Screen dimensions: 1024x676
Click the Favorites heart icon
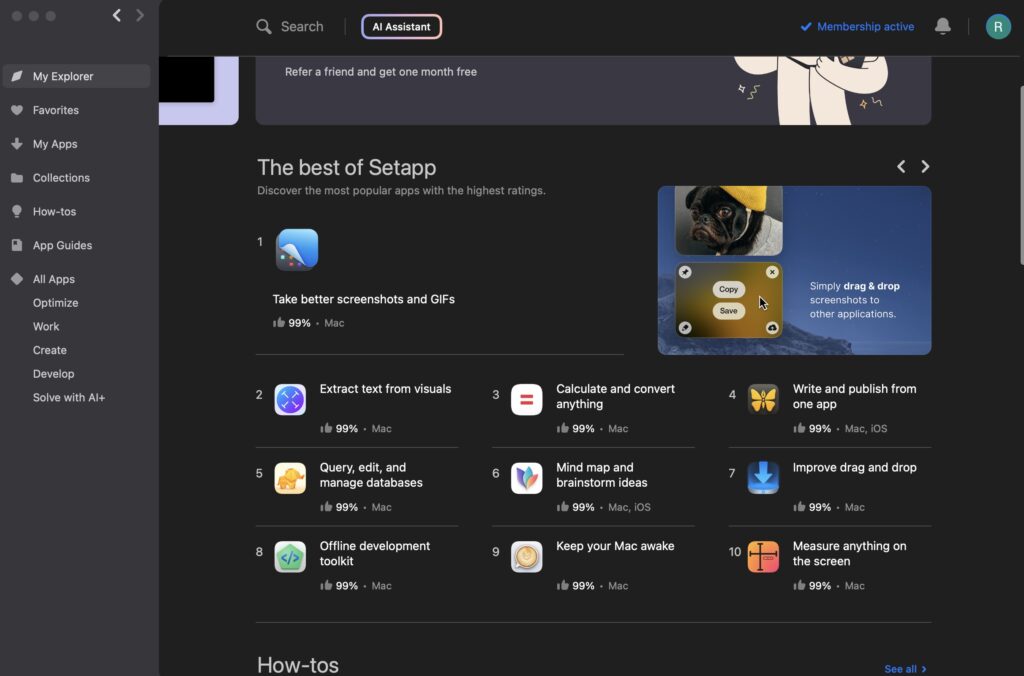coord(17,110)
